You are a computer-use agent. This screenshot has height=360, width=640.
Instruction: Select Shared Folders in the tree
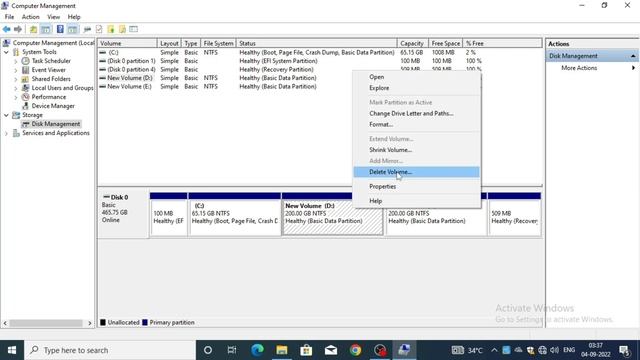coord(51,79)
